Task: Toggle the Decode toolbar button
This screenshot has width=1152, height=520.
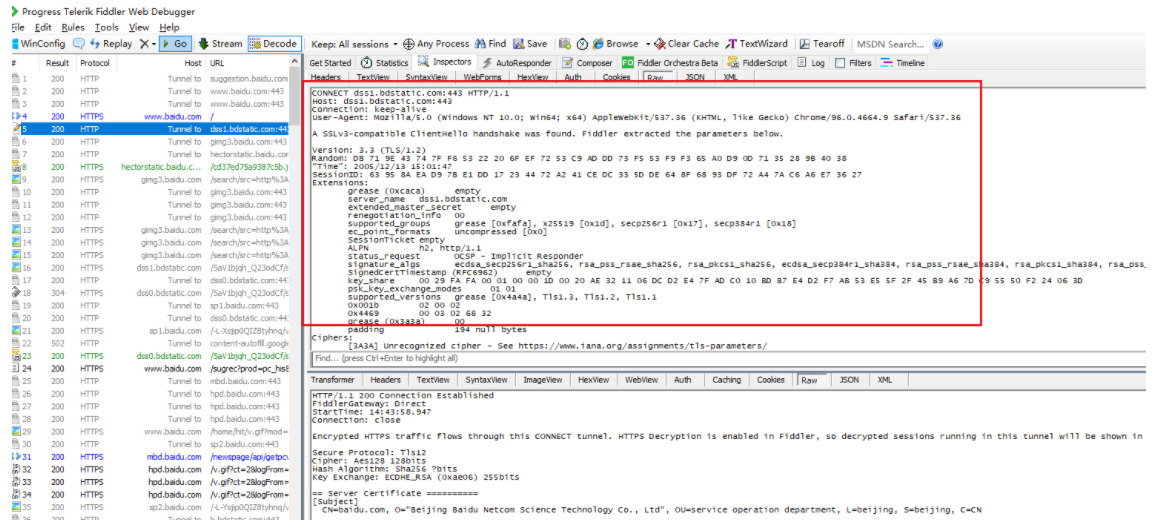Action: (273, 44)
